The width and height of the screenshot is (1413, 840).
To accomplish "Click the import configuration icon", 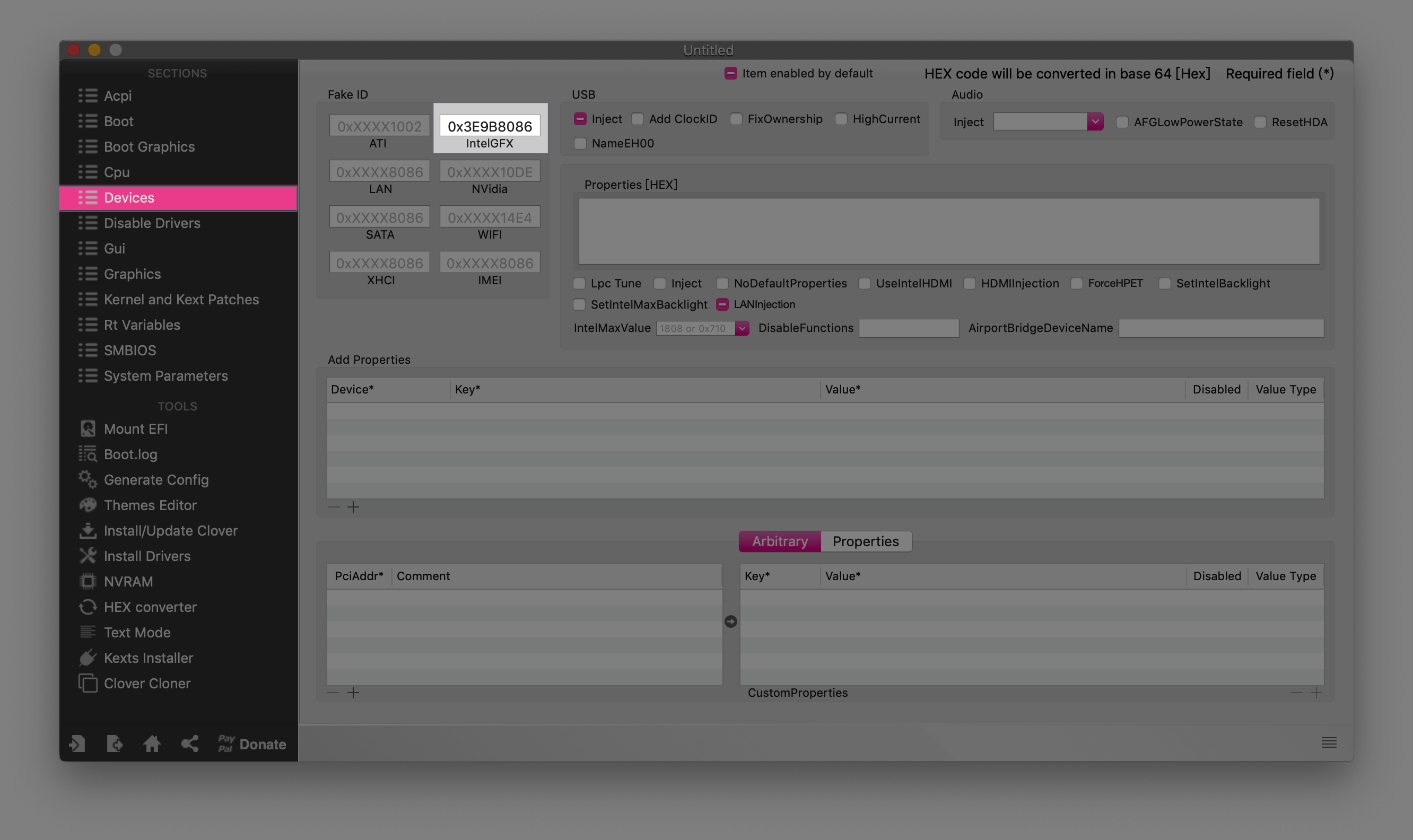I will [x=77, y=743].
